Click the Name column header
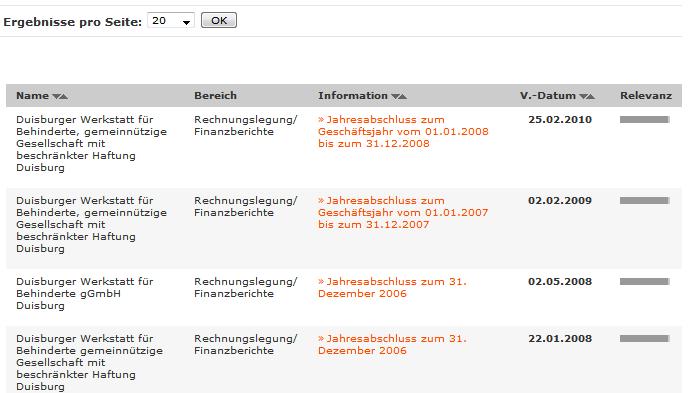Image resolution: width=696 pixels, height=393 pixels. click(32, 95)
